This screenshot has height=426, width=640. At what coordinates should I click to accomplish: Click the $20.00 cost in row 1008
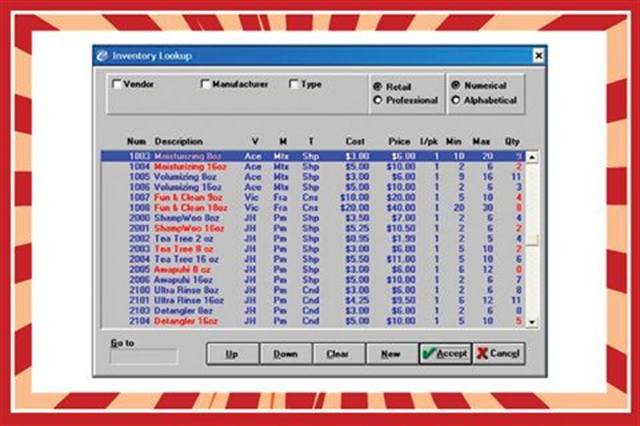pyautogui.click(x=355, y=208)
